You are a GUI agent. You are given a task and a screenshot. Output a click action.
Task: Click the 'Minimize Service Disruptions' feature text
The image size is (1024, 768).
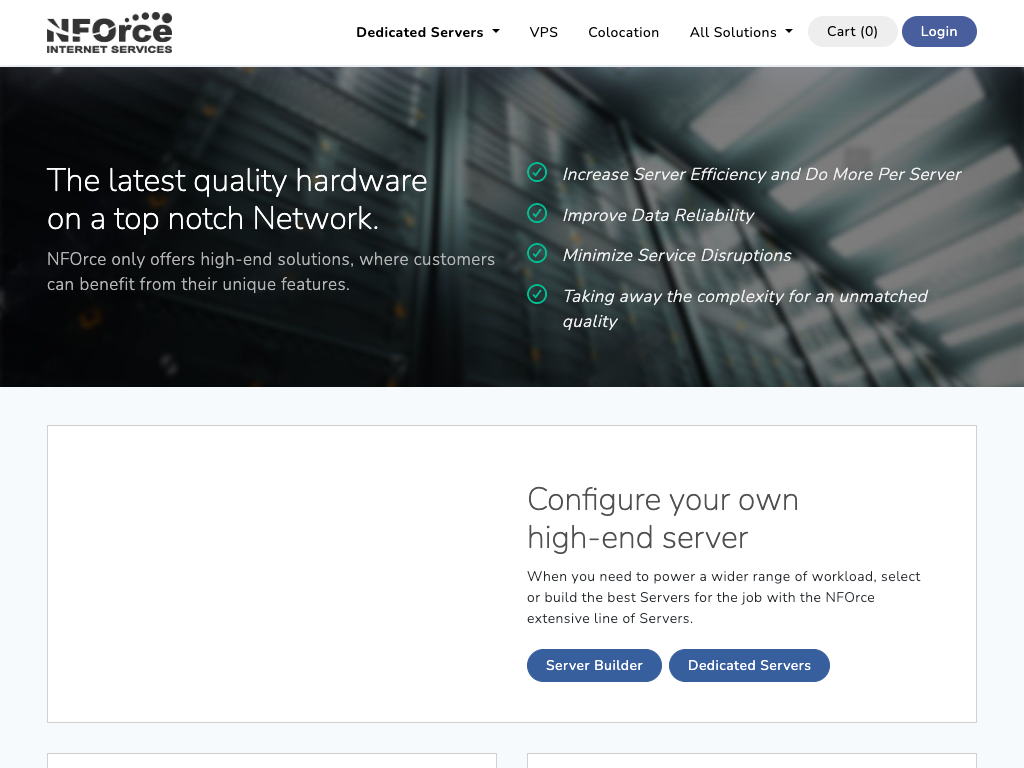coord(676,255)
